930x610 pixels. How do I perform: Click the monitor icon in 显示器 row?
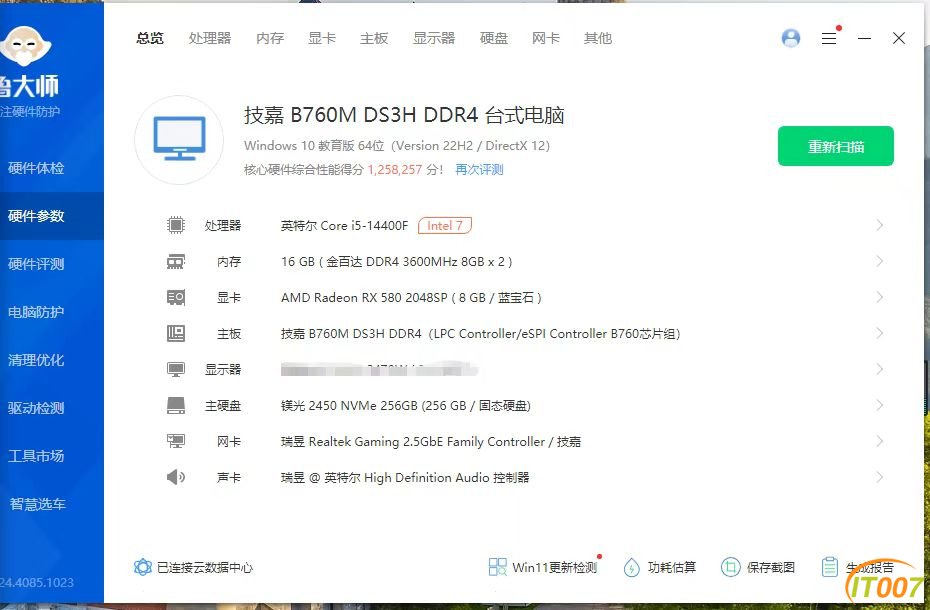[176, 370]
